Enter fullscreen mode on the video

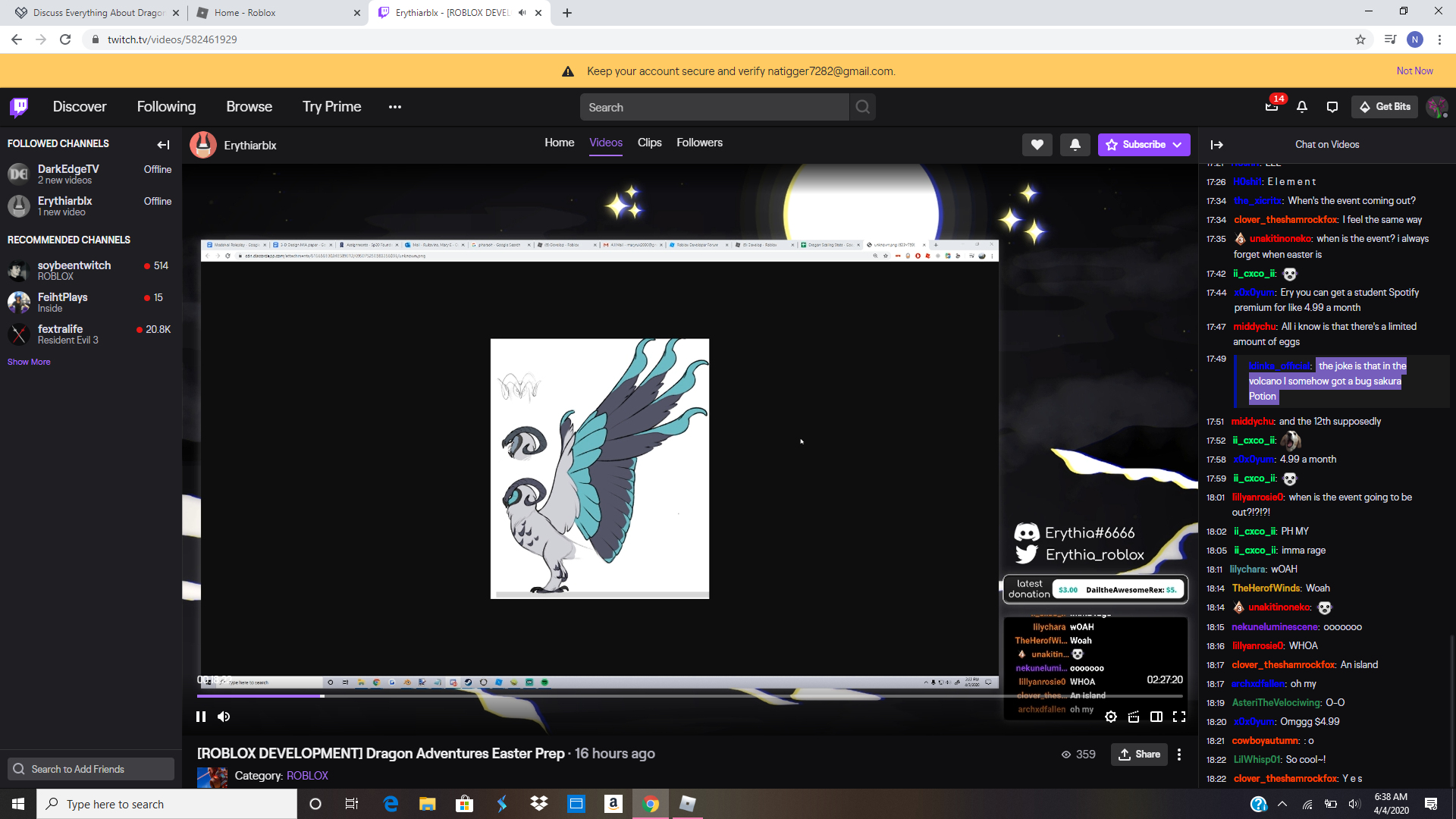[1179, 717]
